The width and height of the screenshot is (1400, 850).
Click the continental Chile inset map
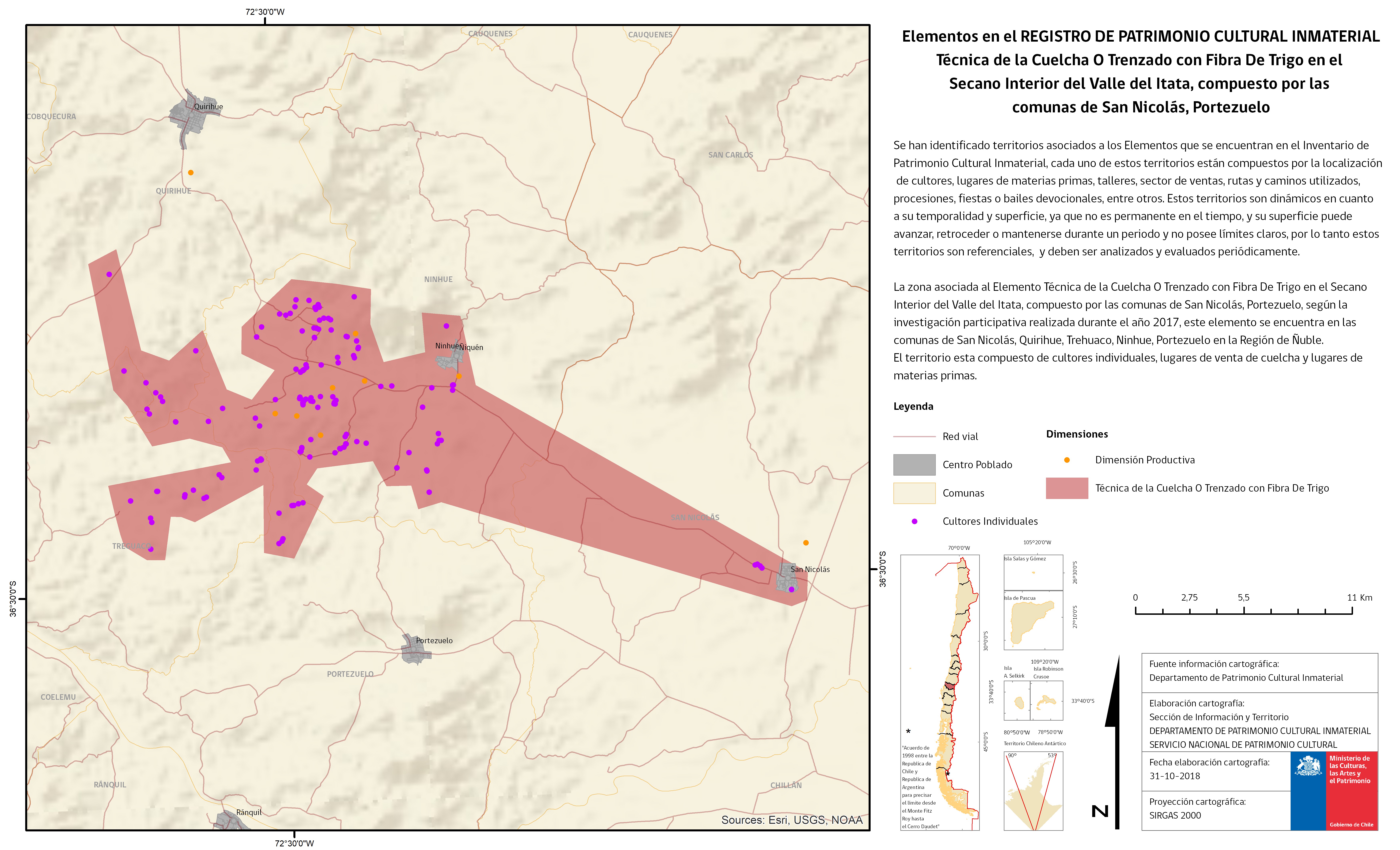[940, 693]
